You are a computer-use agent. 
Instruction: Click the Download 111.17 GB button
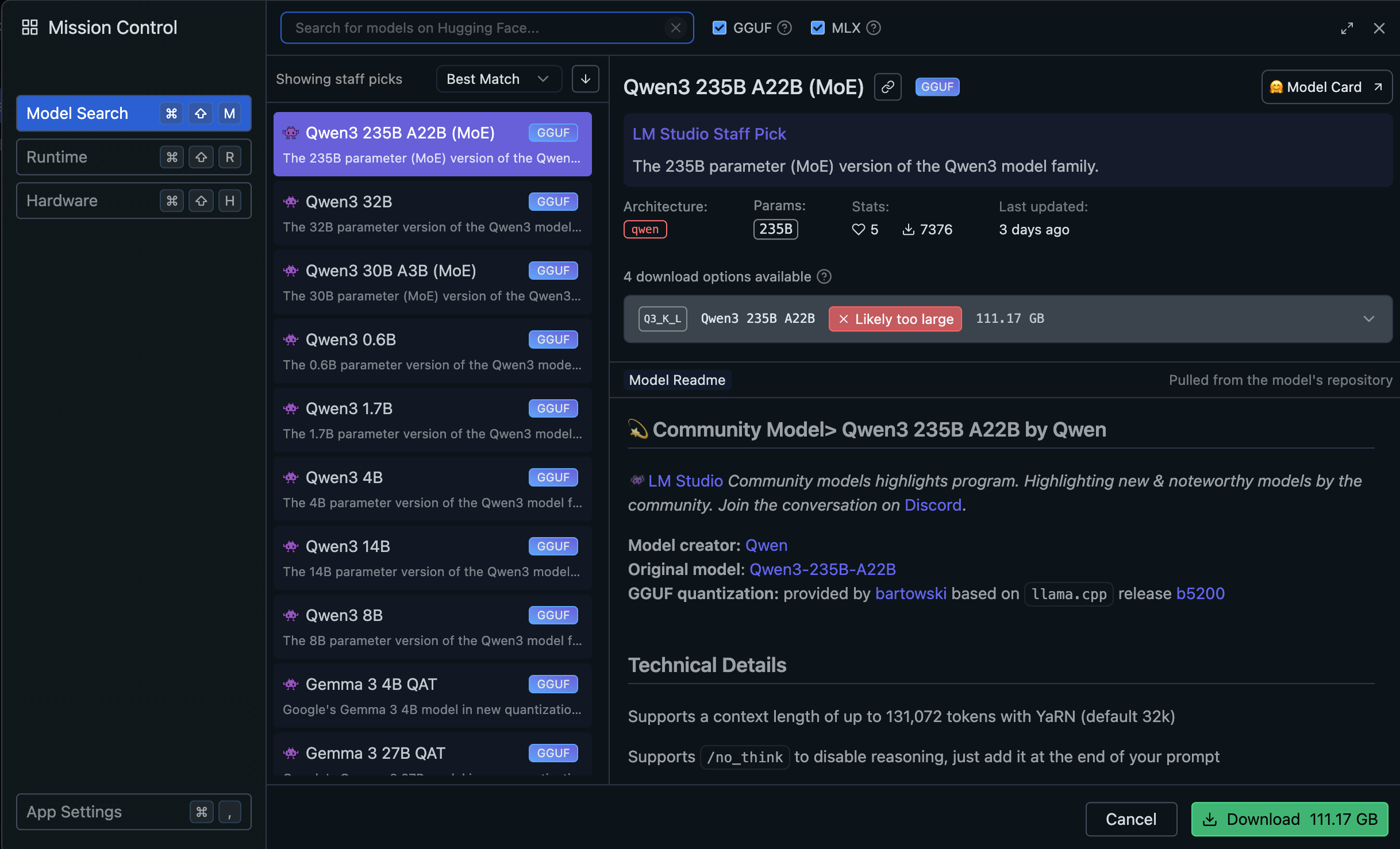tap(1289, 819)
